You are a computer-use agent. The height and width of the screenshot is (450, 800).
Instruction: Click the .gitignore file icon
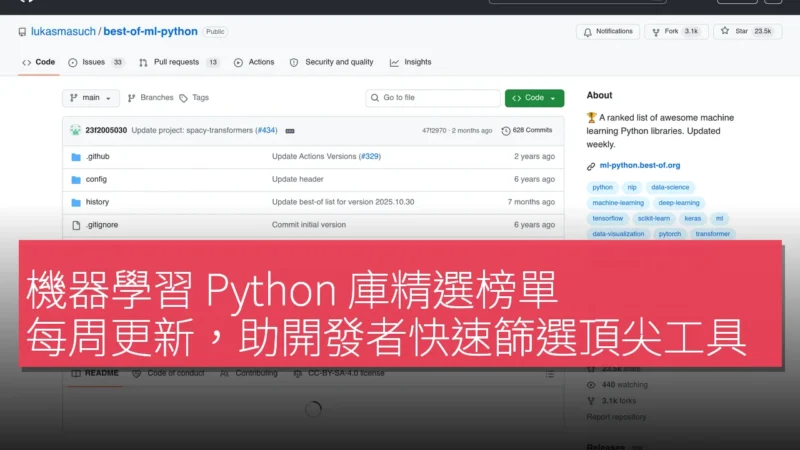pos(76,225)
